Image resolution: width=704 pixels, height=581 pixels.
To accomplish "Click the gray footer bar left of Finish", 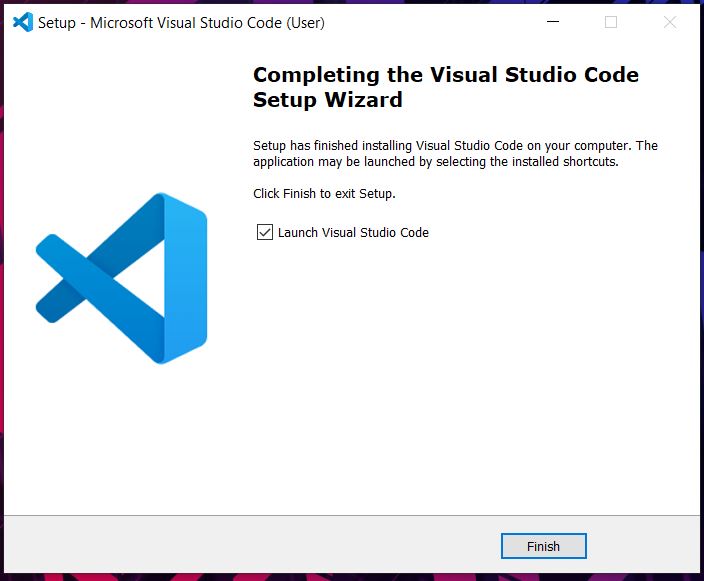I will click(250, 545).
